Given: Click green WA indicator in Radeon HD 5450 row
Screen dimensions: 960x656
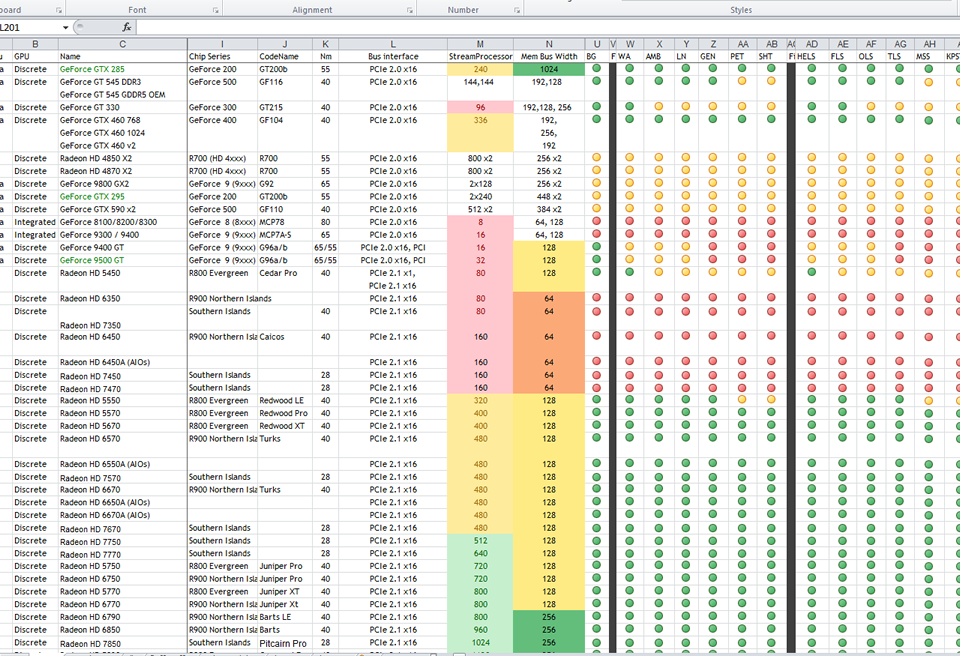Looking at the screenshot, I should [629, 272].
